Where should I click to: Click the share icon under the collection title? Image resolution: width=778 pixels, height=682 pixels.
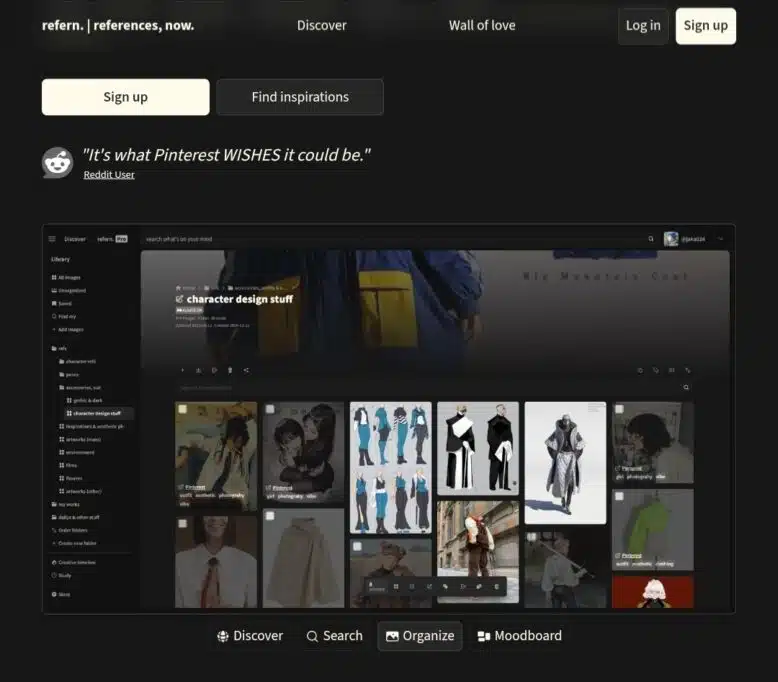(246, 370)
